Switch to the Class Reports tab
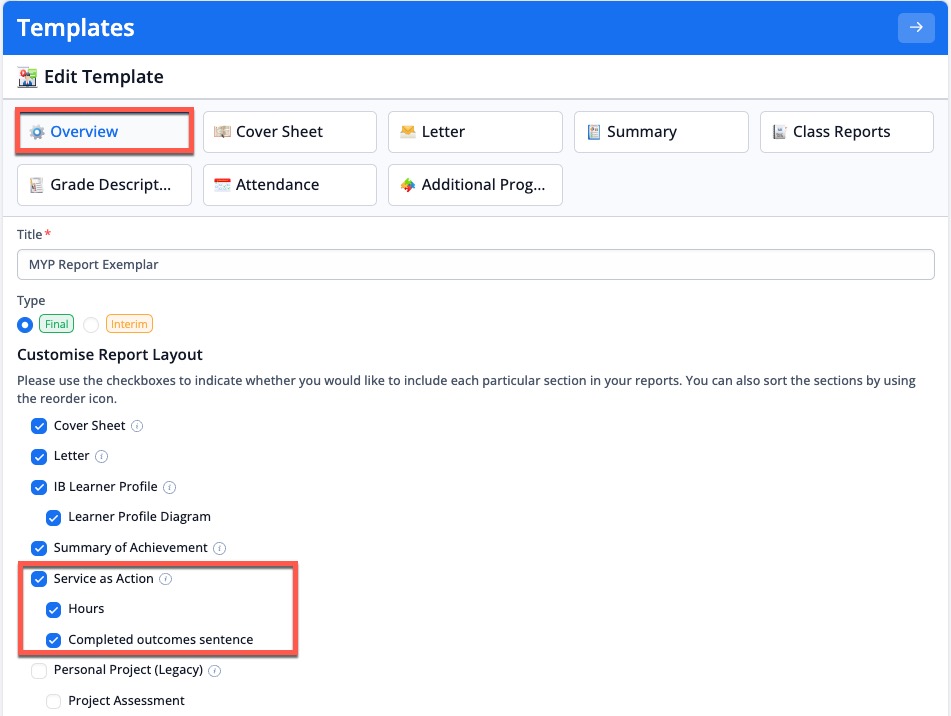This screenshot has width=951, height=716. pyautogui.click(x=846, y=132)
